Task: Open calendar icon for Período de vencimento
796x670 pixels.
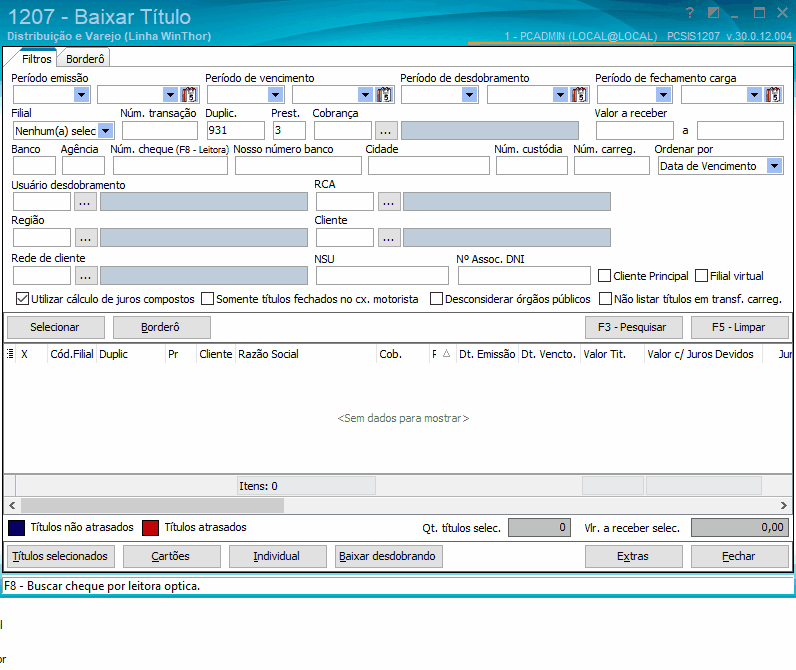Action: (384, 94)
